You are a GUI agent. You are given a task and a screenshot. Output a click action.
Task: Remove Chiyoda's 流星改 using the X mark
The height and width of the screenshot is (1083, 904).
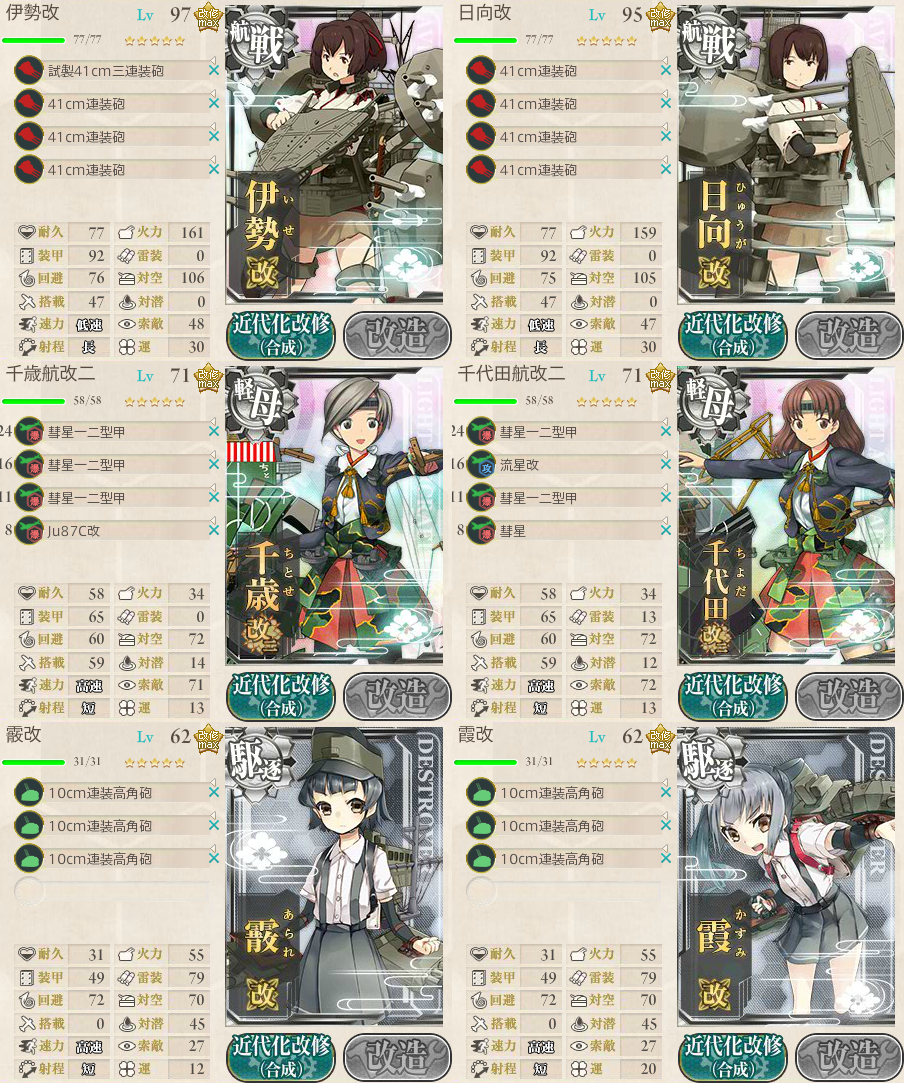(x=666, y=465)
